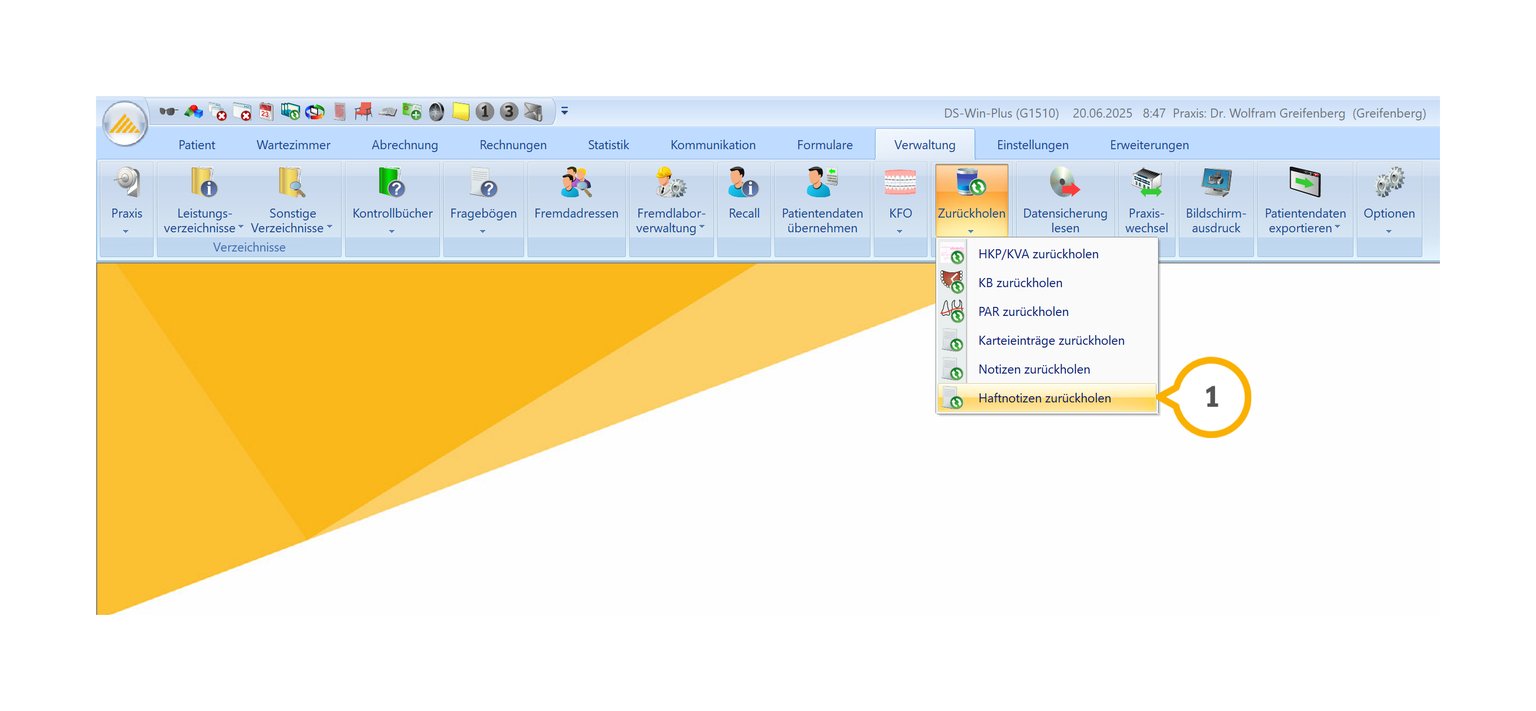1536x711 pixels.
Task: Switch to the Abrechnung tab
Action: 405,145
